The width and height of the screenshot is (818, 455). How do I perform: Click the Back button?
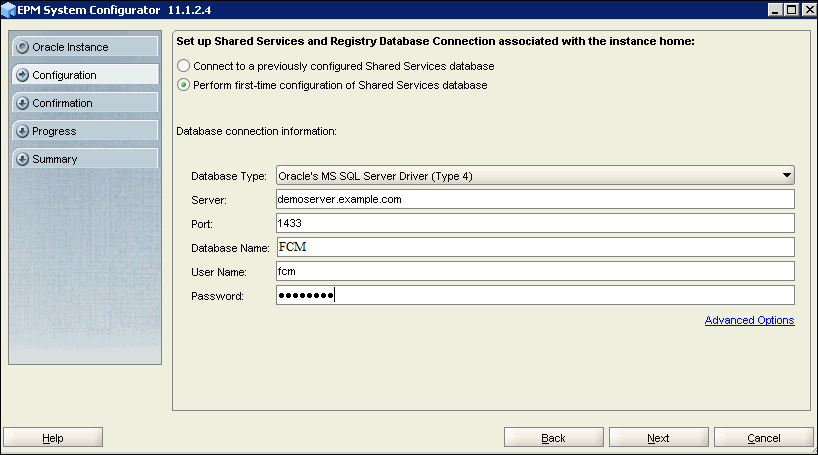[554, 438]
